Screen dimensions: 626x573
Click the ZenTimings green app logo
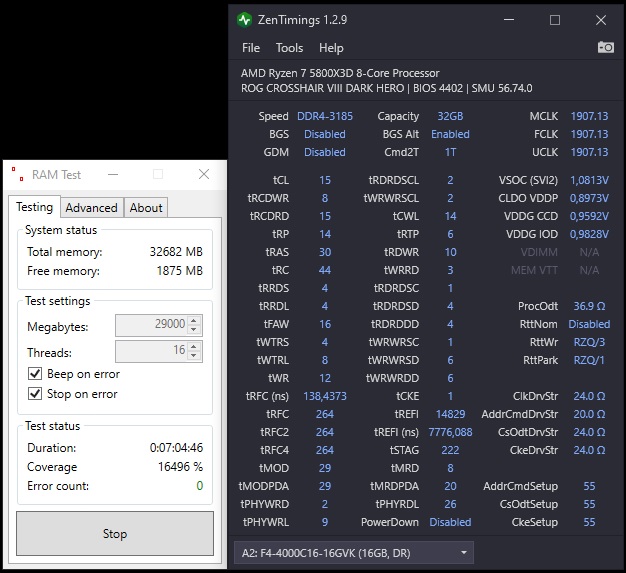click(244, 20)
